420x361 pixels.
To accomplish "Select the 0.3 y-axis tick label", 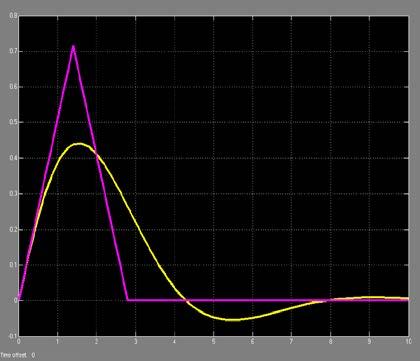I will pos(13,194).
